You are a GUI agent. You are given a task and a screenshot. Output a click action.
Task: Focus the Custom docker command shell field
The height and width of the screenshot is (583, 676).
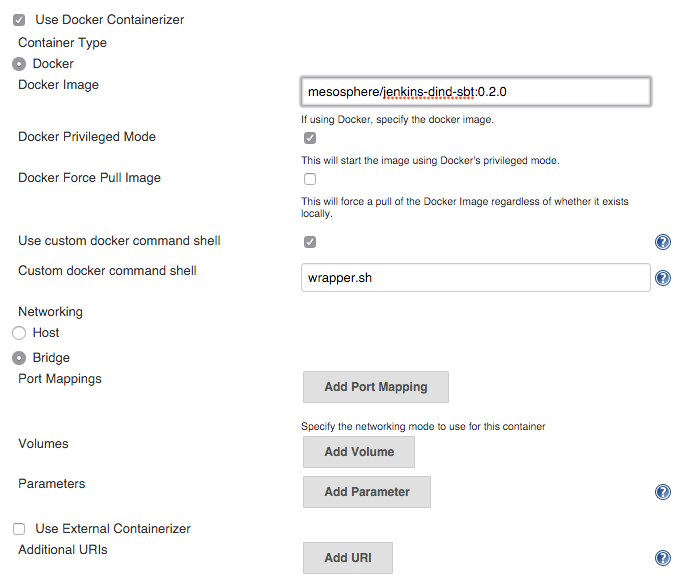[476, 278]
